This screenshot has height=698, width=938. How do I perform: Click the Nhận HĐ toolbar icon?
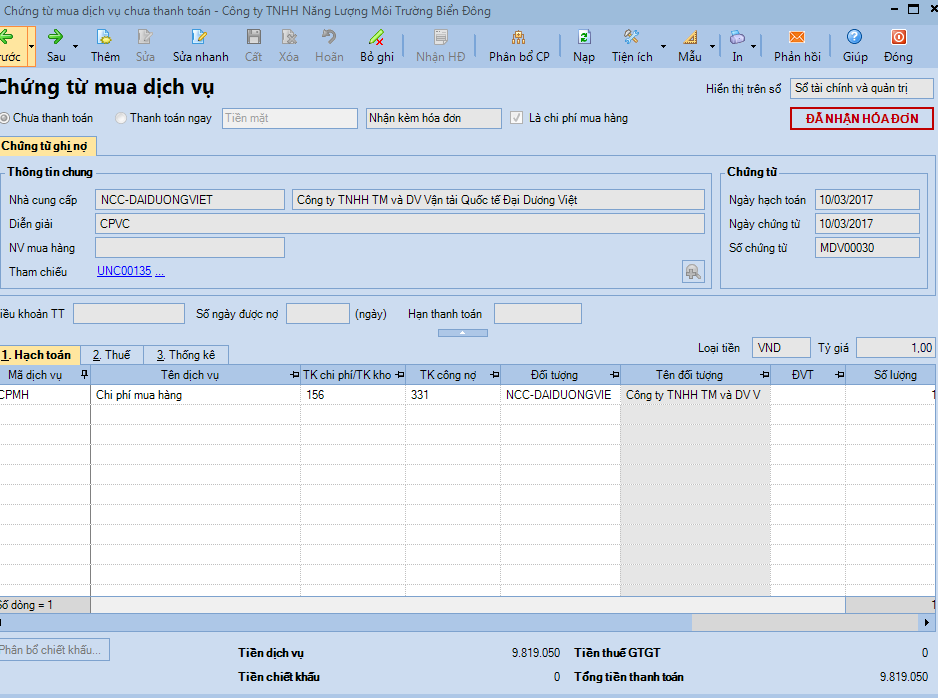coord(440,45)
